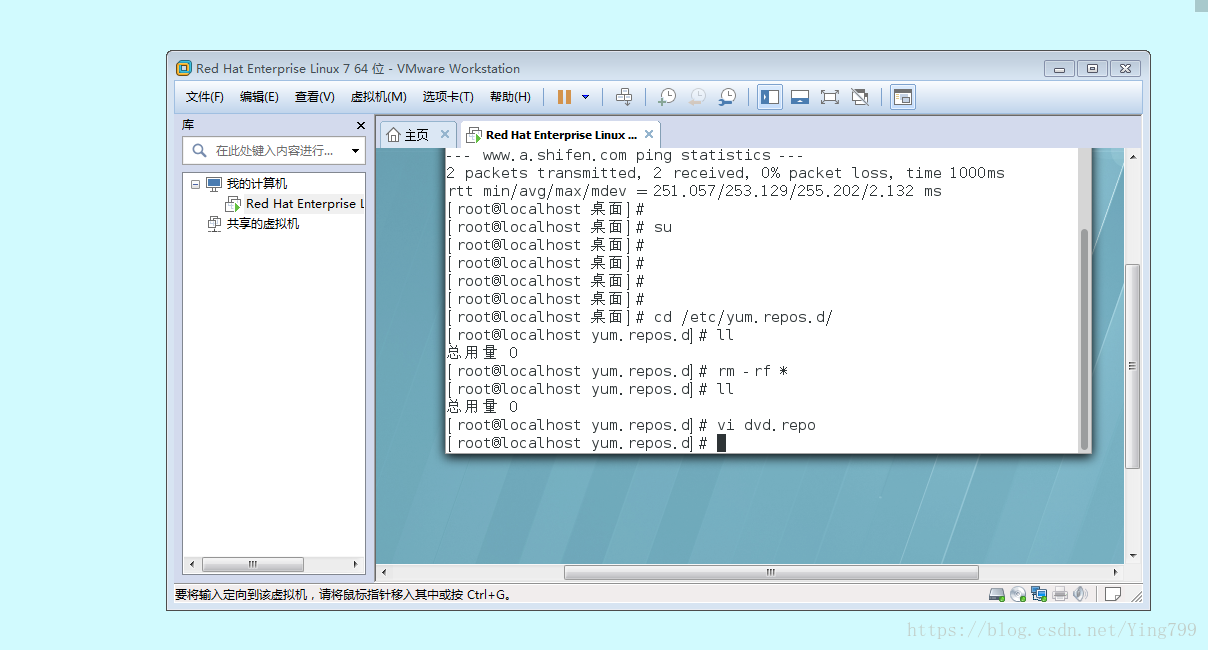
Task: Open the 编辑(E) menu
Action: pyautogui.click(x=259, y=97)
